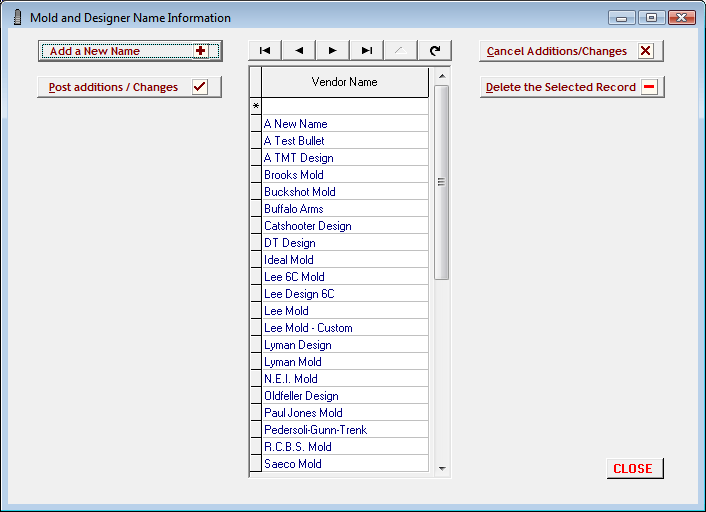Image resolution: width=706 pixels, height=512 pixels.
Task: Go to first record in navigator
Action: click(265, 50)
